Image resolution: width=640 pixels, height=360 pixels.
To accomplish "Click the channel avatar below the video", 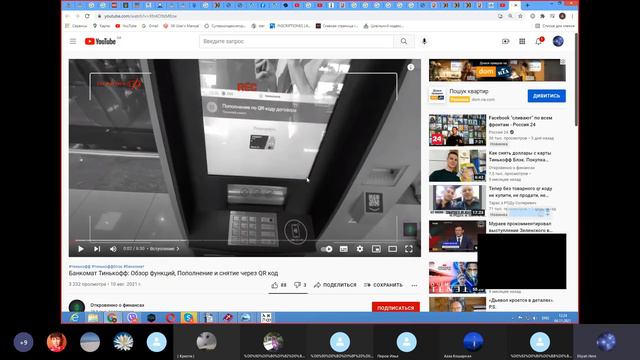I will (77, 306).
